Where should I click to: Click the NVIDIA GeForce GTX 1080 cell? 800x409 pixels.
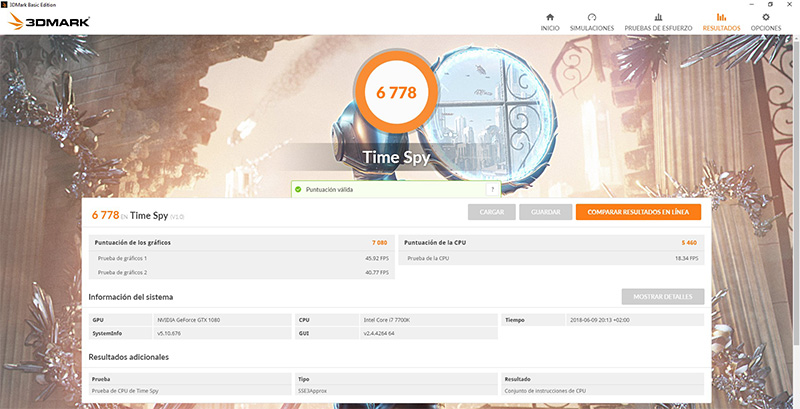pyautogui.click(x=223, y=320)
